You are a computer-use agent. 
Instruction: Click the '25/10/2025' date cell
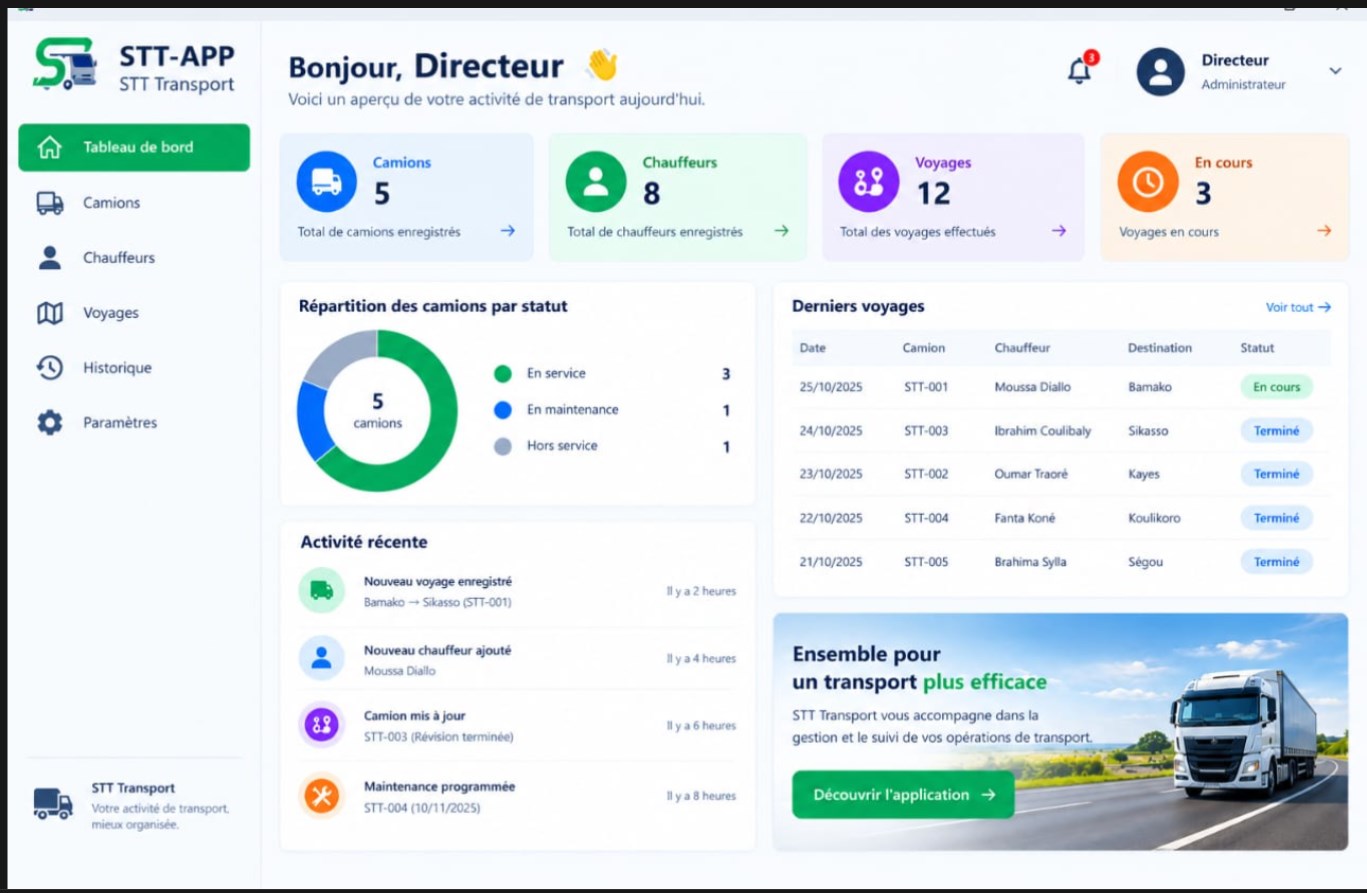coord(831,387)
